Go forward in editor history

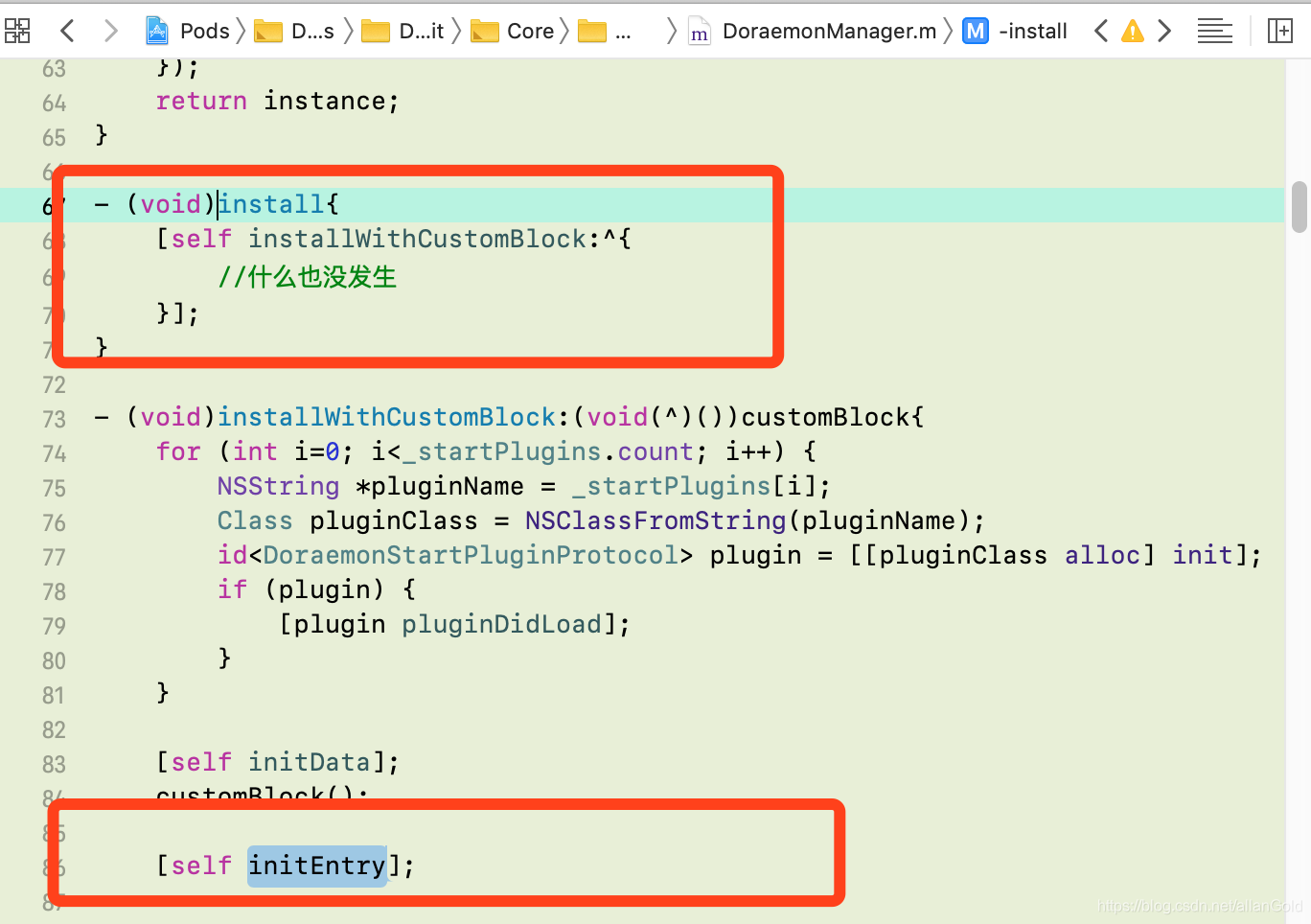pos(111,31)
